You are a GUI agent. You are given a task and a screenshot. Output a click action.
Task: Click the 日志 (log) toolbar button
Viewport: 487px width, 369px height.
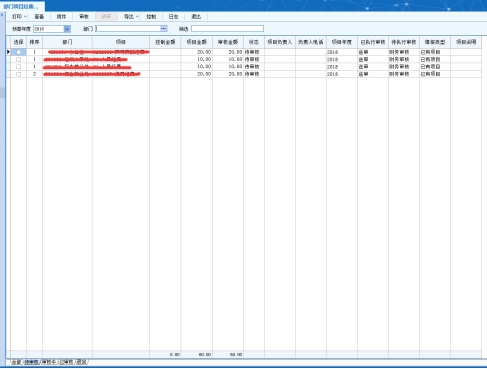173,17
